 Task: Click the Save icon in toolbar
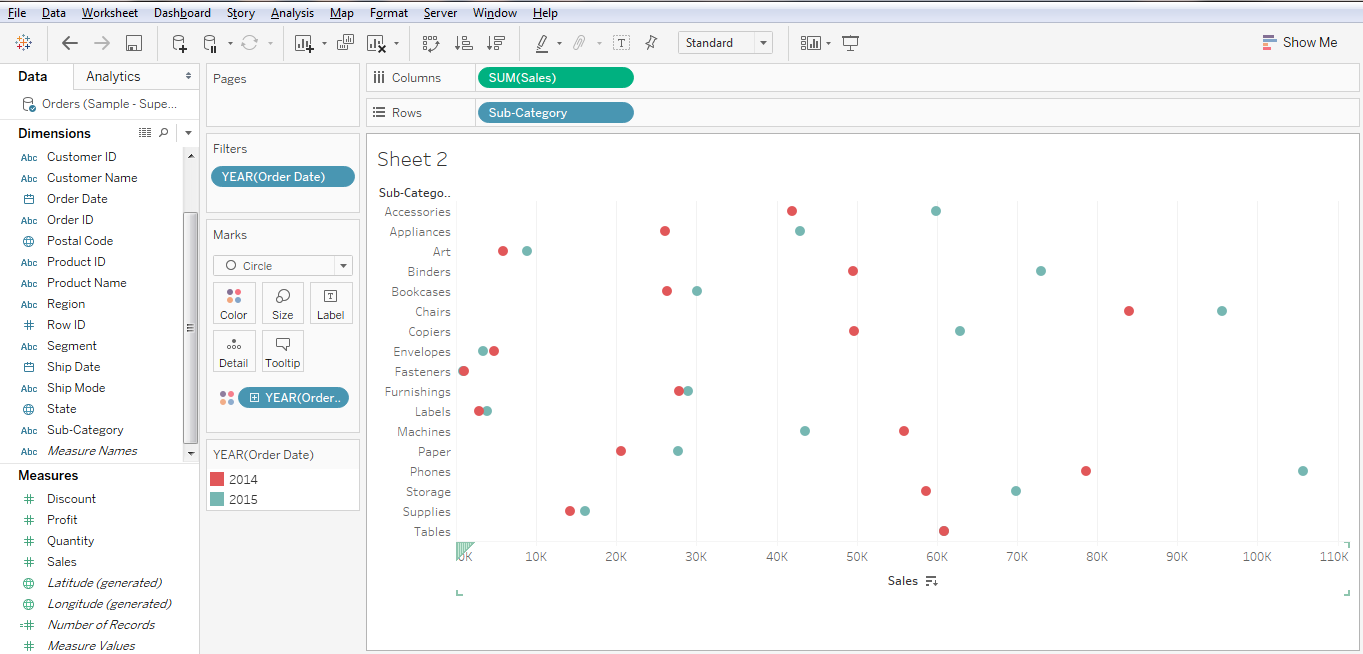(134, 43)
